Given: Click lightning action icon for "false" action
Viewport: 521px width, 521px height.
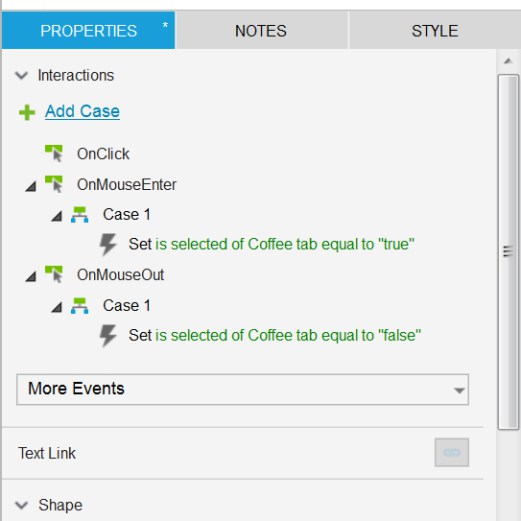Looking at the screenshot, I should point(108,335).
